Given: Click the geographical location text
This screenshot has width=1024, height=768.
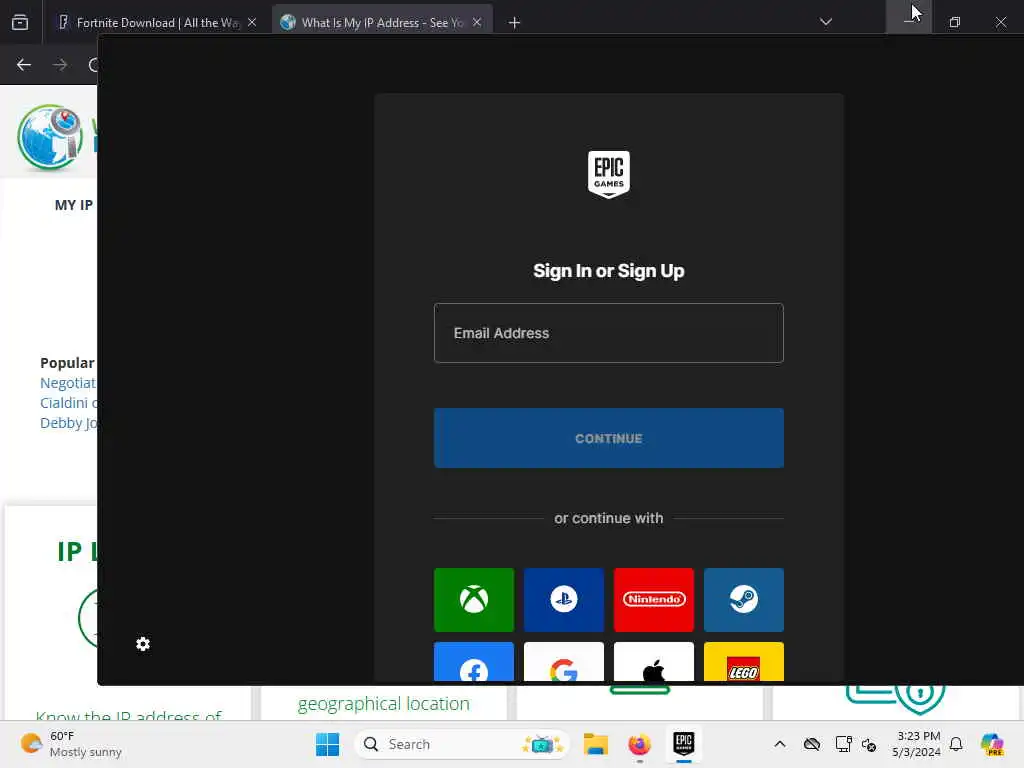Looking at the screenshot, I should [x=383, y=704].
